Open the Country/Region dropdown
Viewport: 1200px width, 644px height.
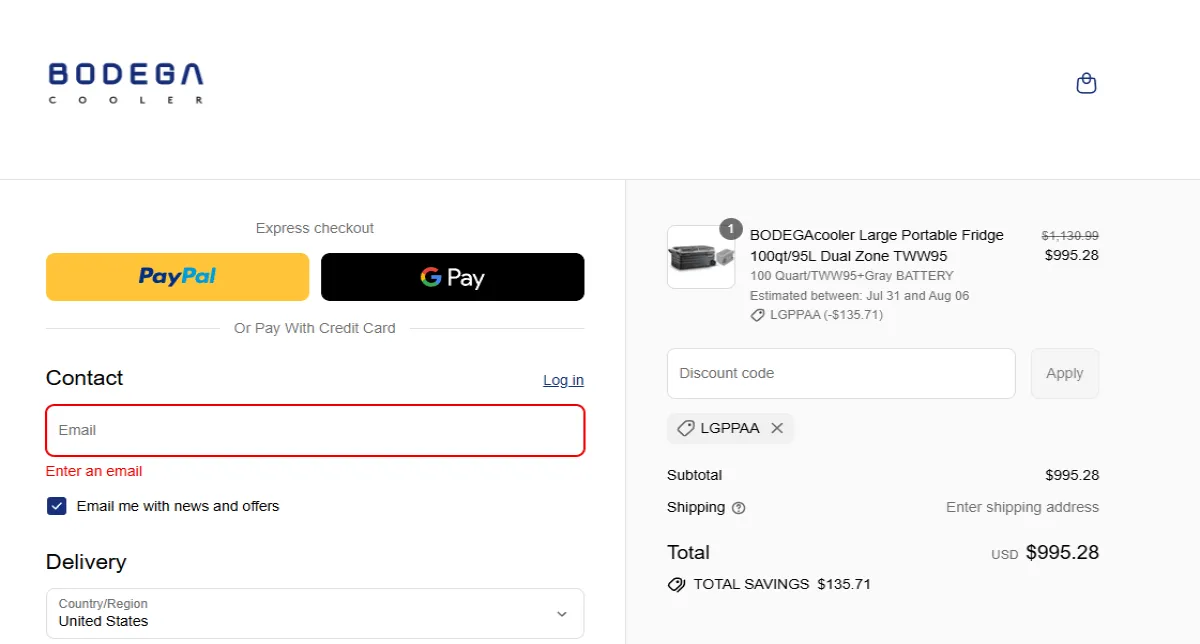pos(315,613)
